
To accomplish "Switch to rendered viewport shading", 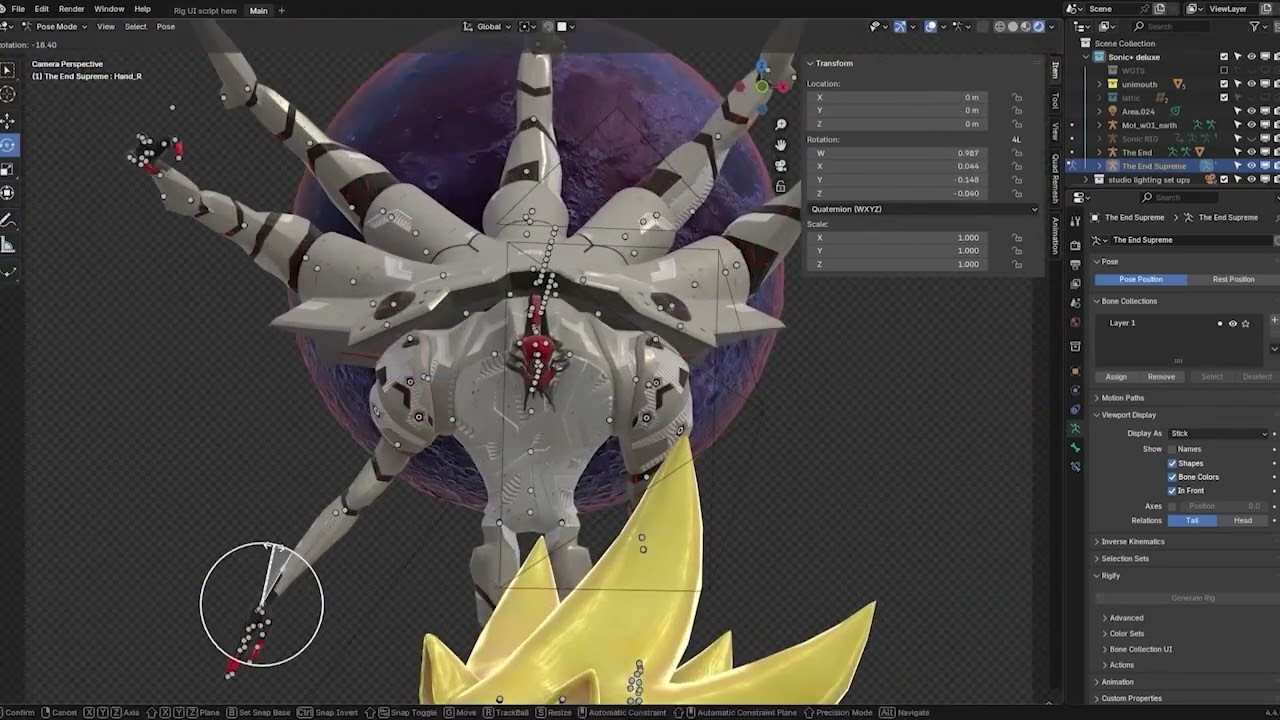I will point(1039,27).
